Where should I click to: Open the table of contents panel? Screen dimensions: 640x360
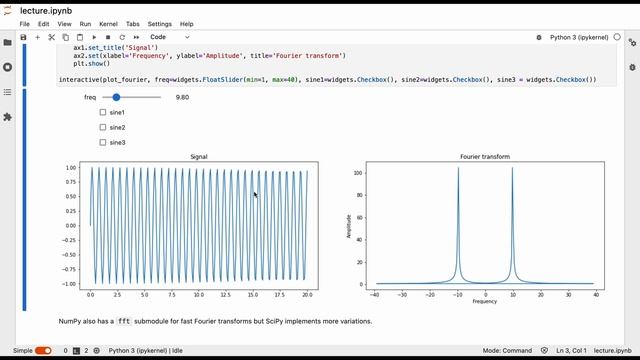pos(7,92)
